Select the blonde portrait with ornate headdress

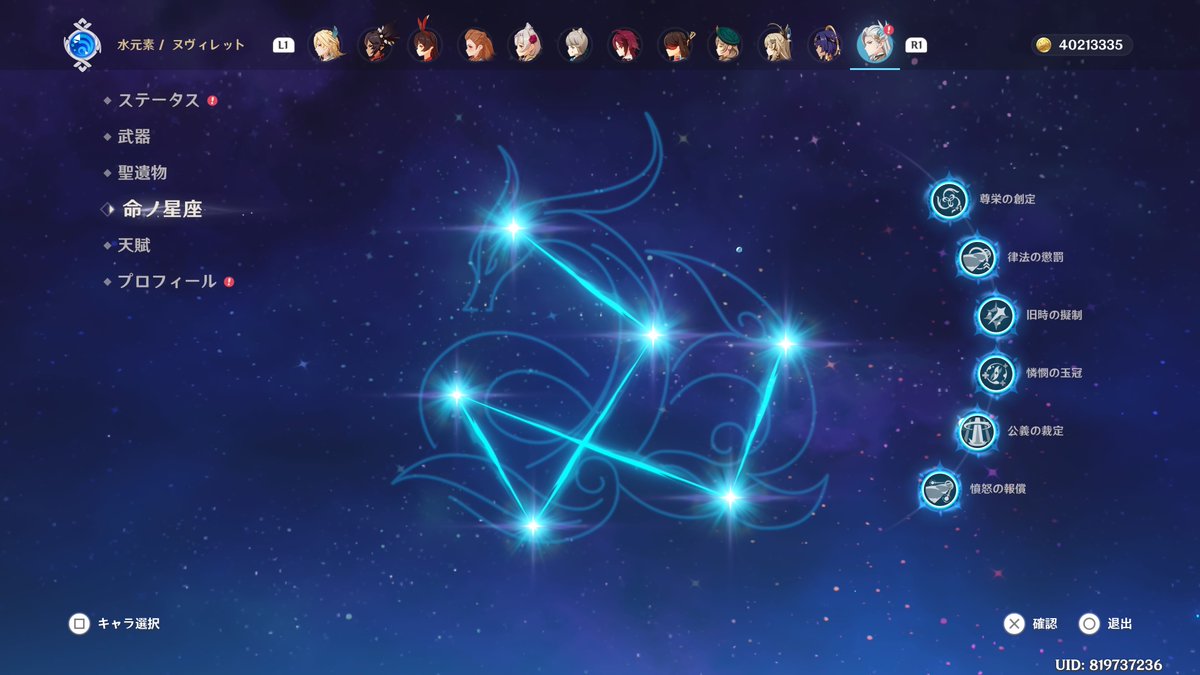click(x=776, y=45)
